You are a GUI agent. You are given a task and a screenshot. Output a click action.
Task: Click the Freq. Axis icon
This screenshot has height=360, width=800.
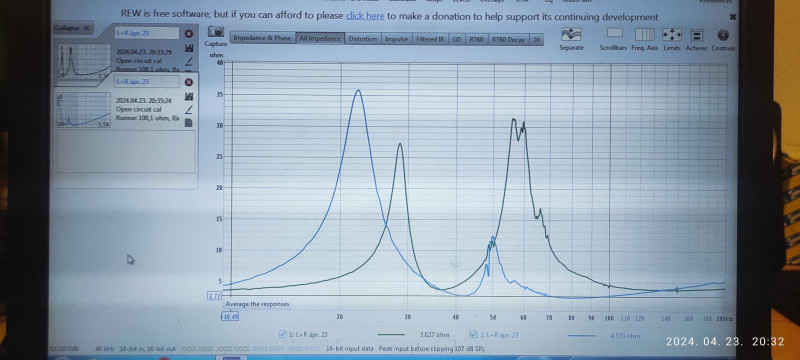(644, 34)
